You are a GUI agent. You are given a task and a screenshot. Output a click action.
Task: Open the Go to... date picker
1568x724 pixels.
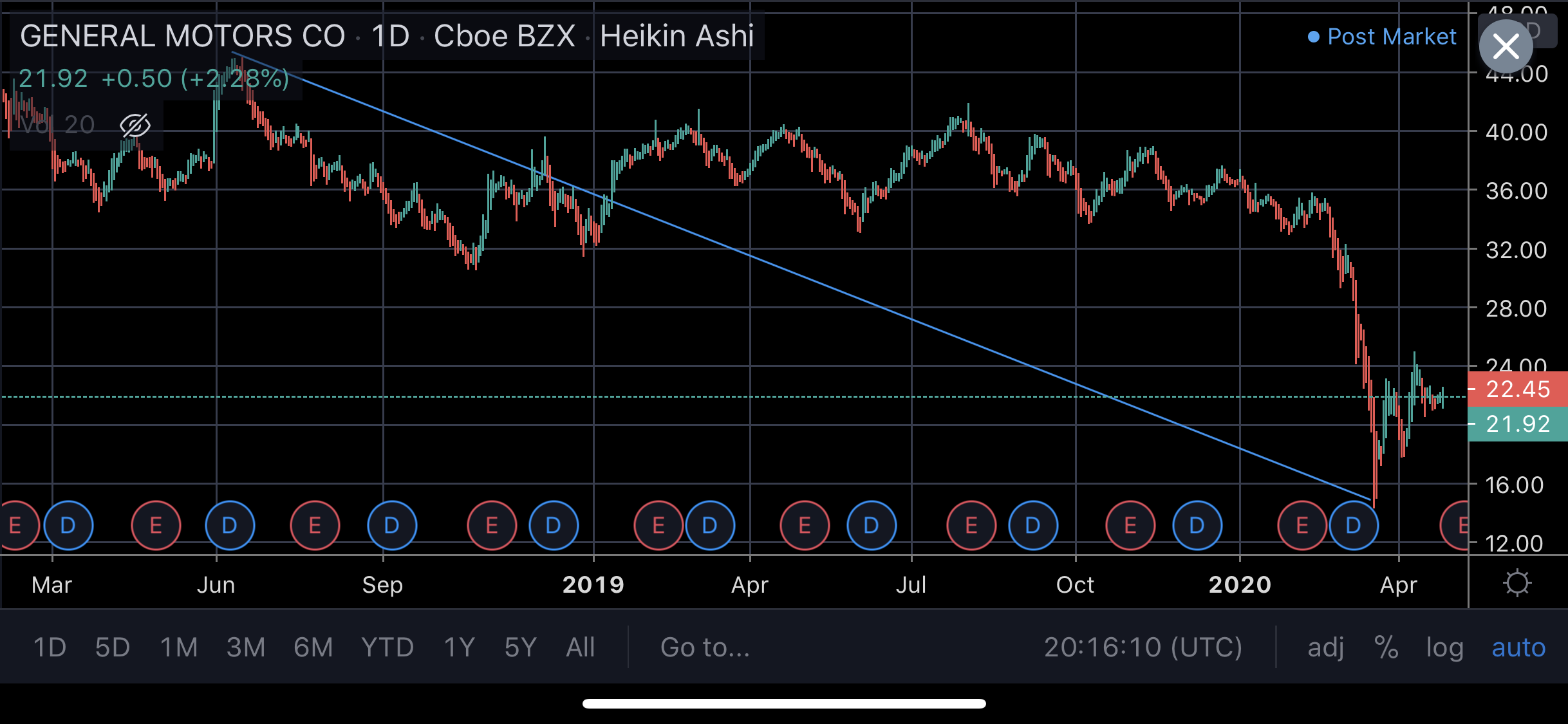click(705, 647)
